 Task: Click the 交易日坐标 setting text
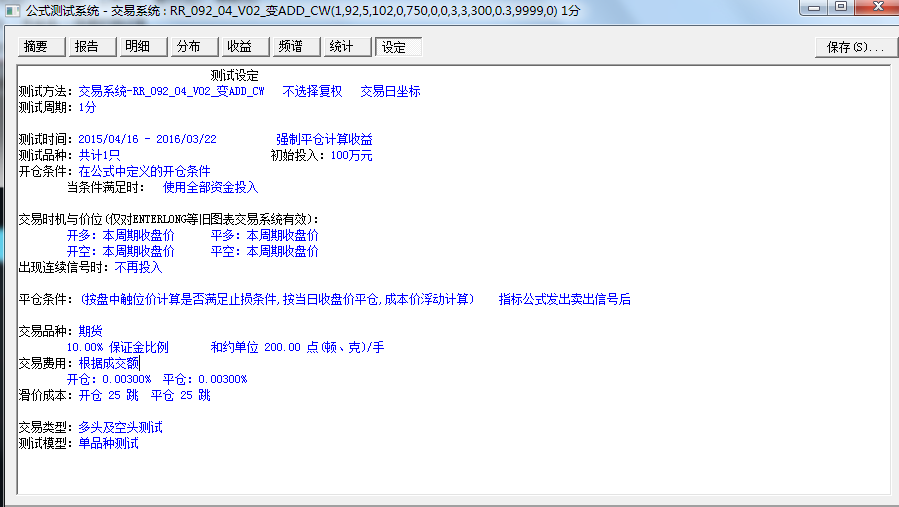pyautogui.click(x=390, y=91)
